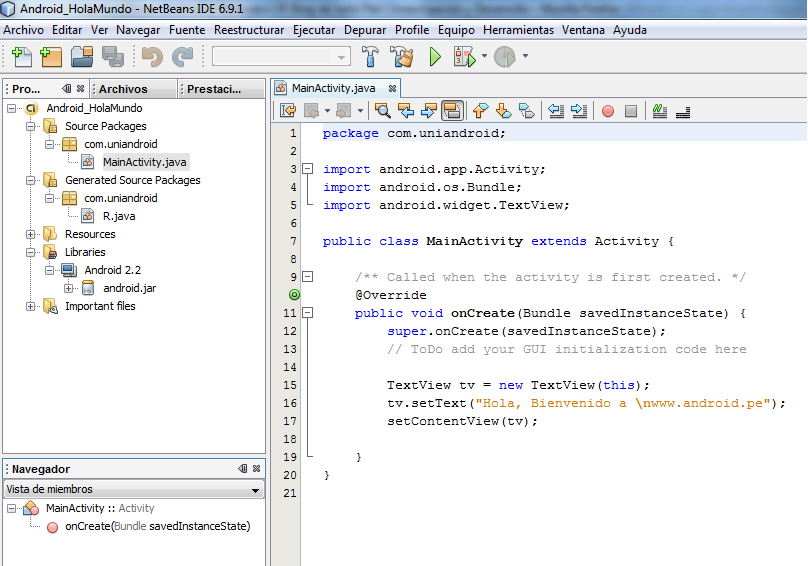The height and width of the screenshot is (566, 808).
Task: Click the Find Selection magnifier icon
Action: pyautogui.click(x=383, y=111)
